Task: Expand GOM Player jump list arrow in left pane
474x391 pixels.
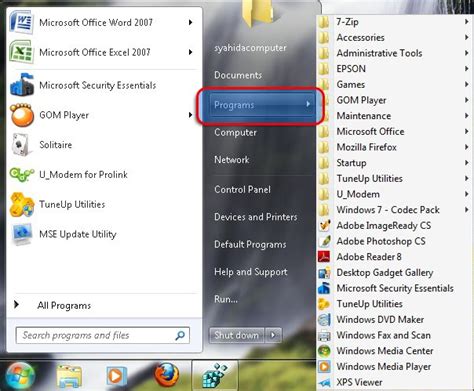Action: [190, 115]
